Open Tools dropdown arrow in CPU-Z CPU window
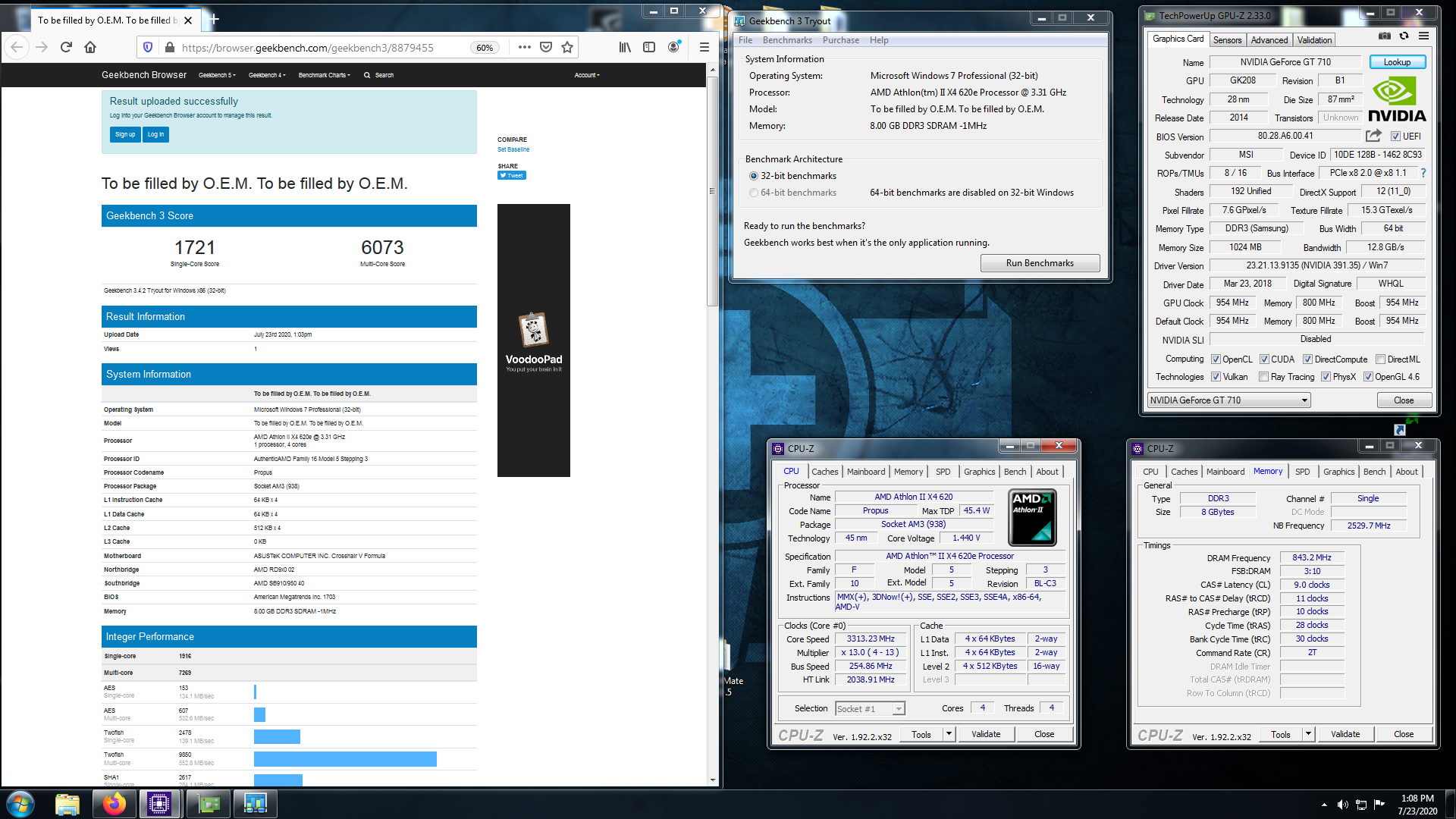This screenshot has height=819, width=1456. point(948,734)
